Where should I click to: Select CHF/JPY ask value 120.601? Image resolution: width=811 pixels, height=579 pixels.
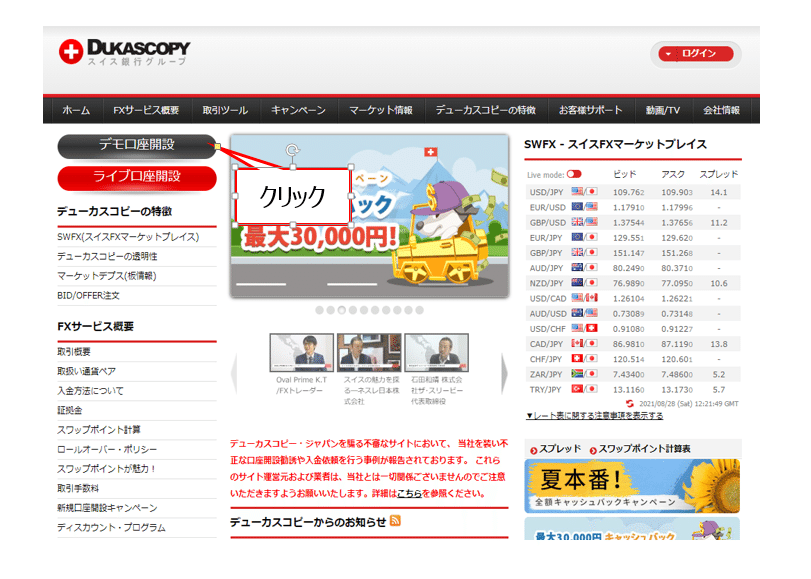pyautogui.click(x=677, y=359)
